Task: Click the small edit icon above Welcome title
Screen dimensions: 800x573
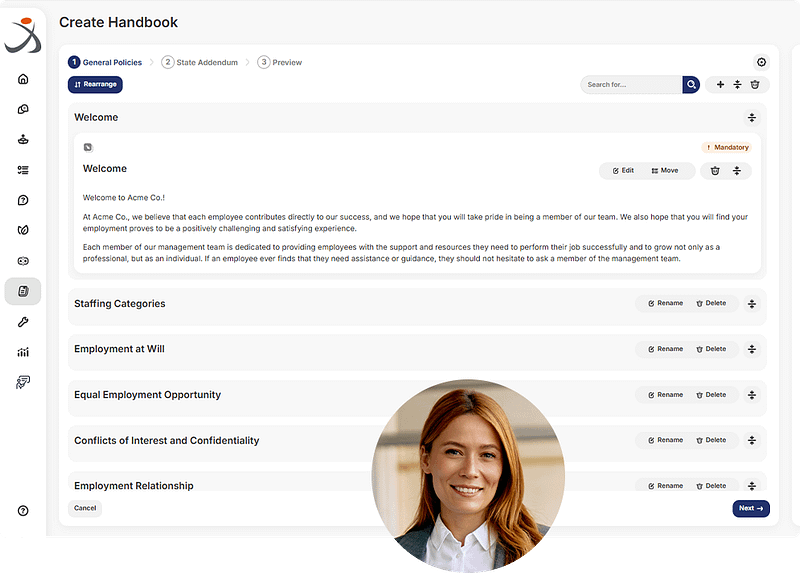Action: 88,147
